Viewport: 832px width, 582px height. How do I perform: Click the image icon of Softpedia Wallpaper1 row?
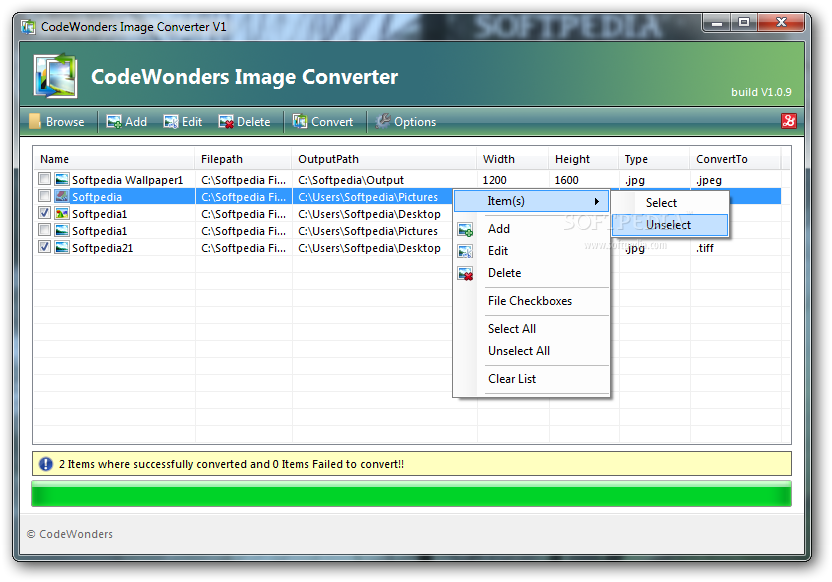point(62,180)
